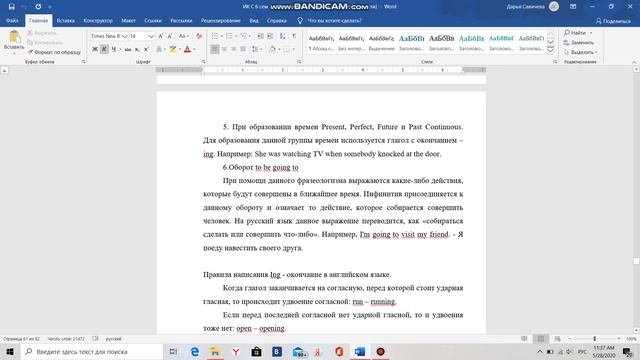This screenshot has height=360, width=640.
Task: Click the Paste (Вставить) clipboard icon
Action: (14, 37)
